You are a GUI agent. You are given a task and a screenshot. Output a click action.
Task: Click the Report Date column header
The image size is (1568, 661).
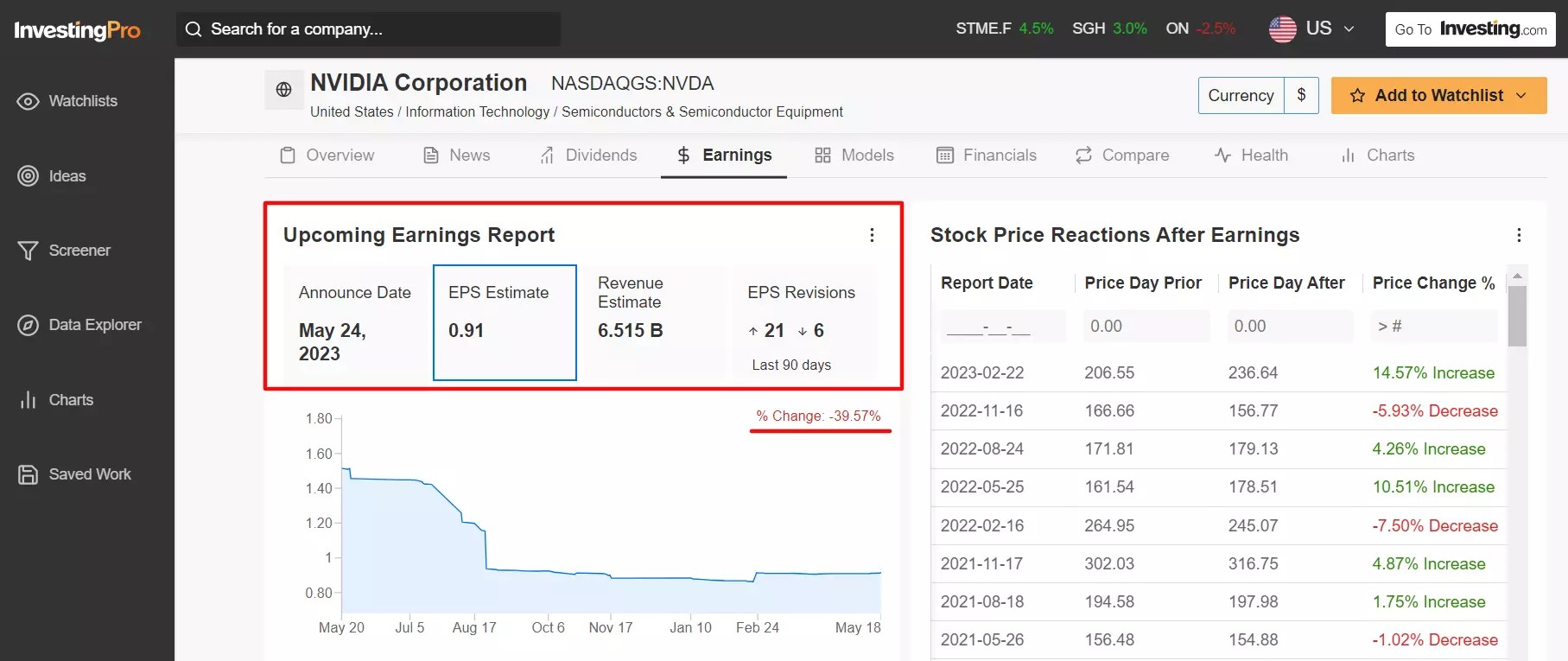(x=987, y=283)
